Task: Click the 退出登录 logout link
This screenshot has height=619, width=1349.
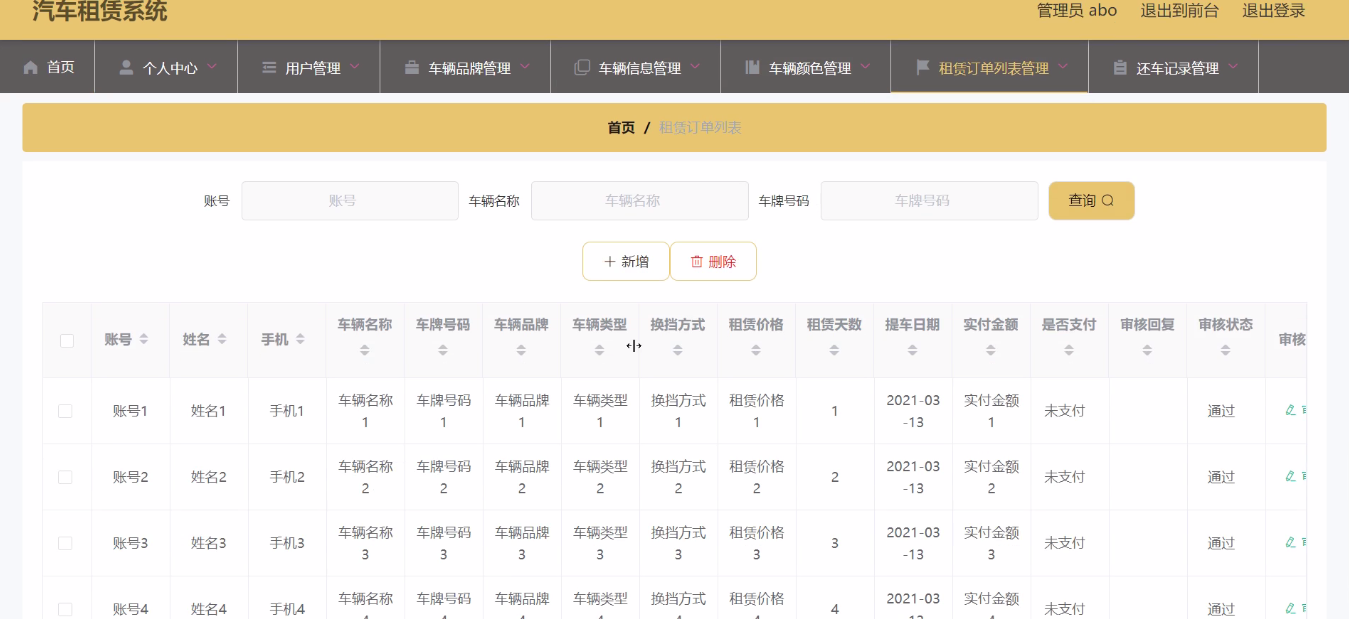Action: (x=1273, y=11)
